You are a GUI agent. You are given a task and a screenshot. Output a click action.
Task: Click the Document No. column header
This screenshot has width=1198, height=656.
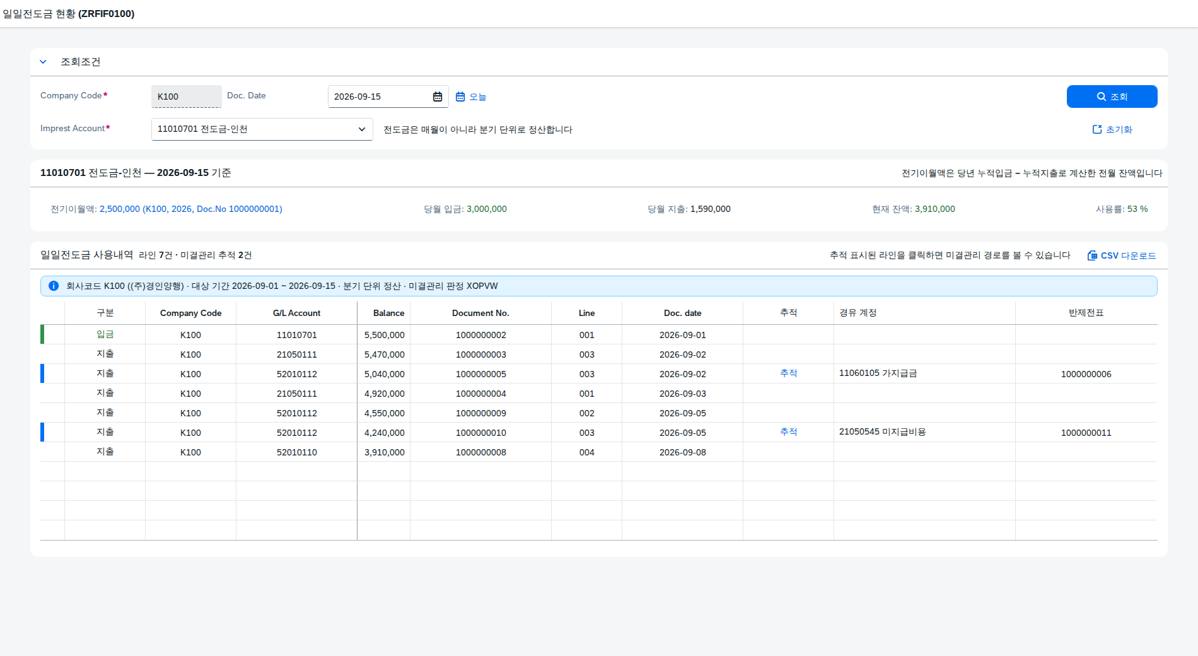pos(481,313)
